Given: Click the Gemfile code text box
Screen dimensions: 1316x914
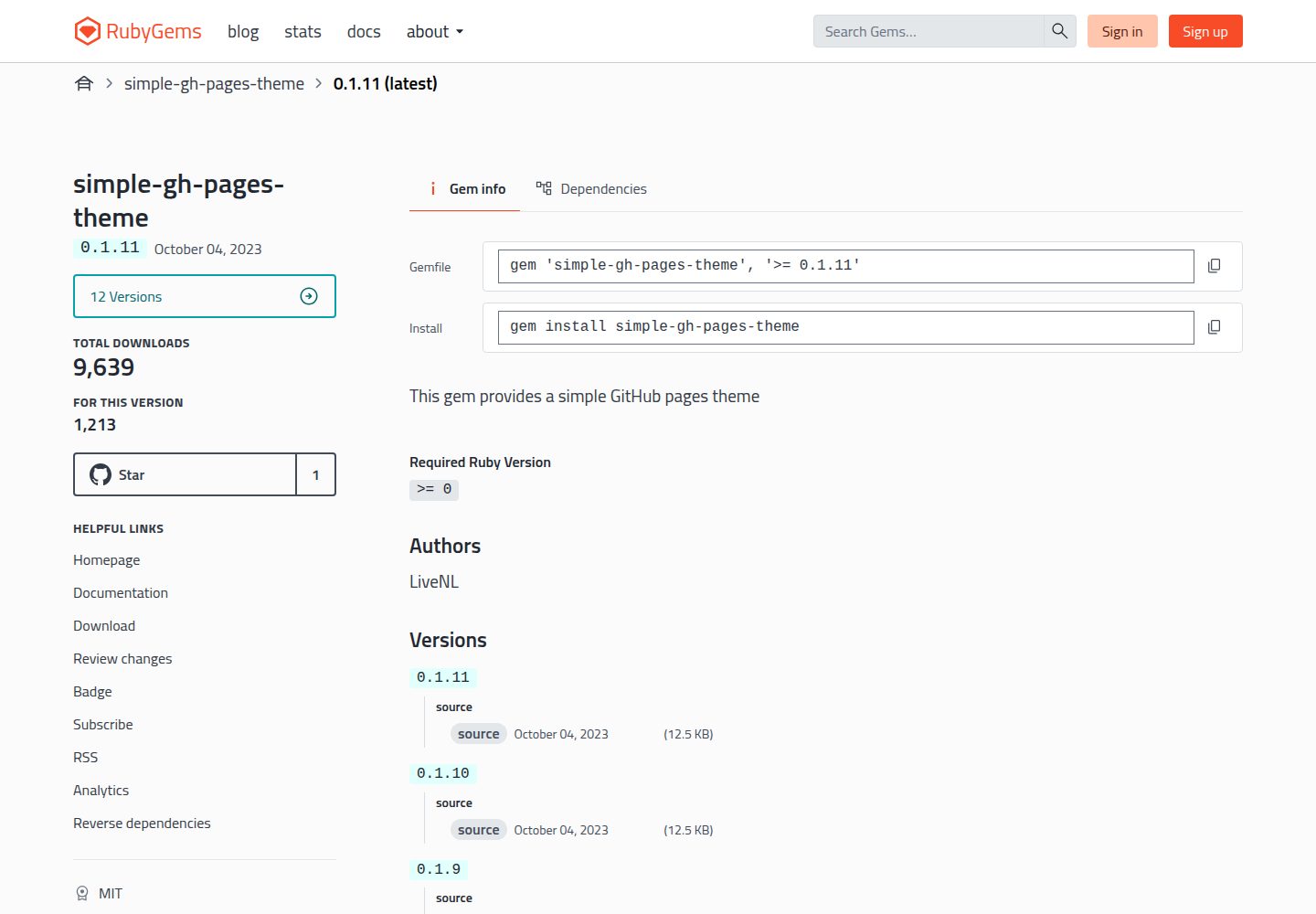Looking at the screenshot, I should coord(846,266).
